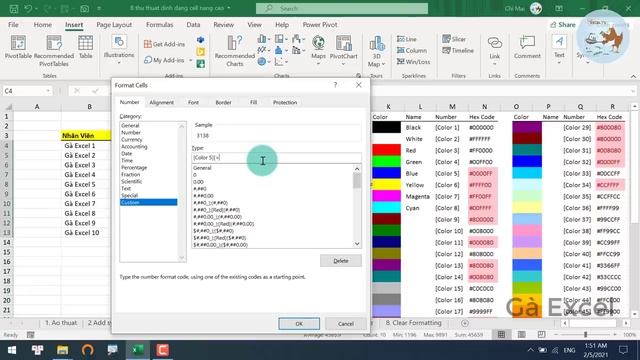The height and width of the screenshot is (360, 640).
Task: Switch to the Home ribbon tab
Action: 42,24
